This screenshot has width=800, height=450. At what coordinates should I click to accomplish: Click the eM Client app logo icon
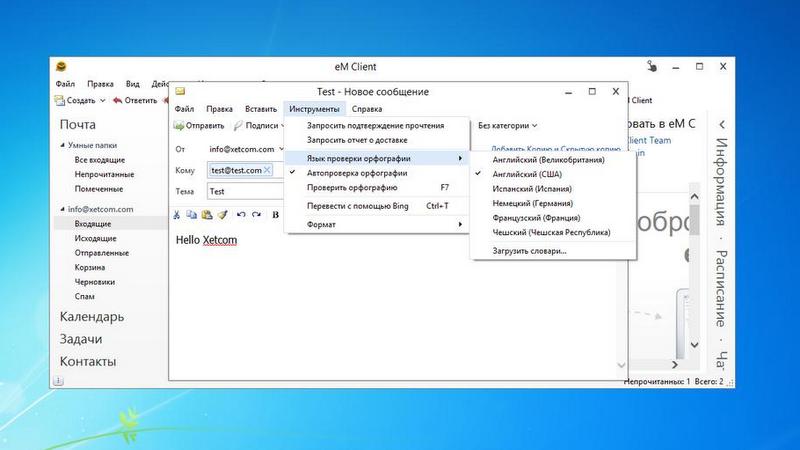[61, 66]
